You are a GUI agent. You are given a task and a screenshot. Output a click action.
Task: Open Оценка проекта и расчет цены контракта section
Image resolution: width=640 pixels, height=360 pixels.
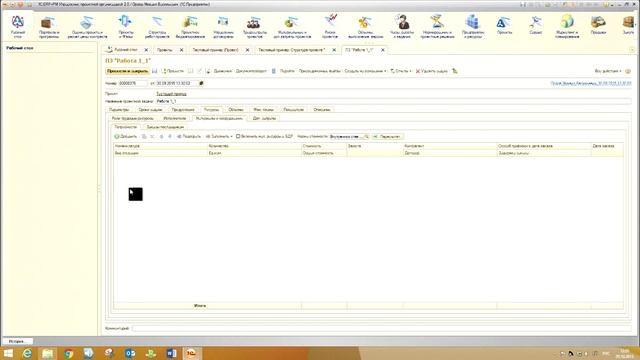pos(87,27)
